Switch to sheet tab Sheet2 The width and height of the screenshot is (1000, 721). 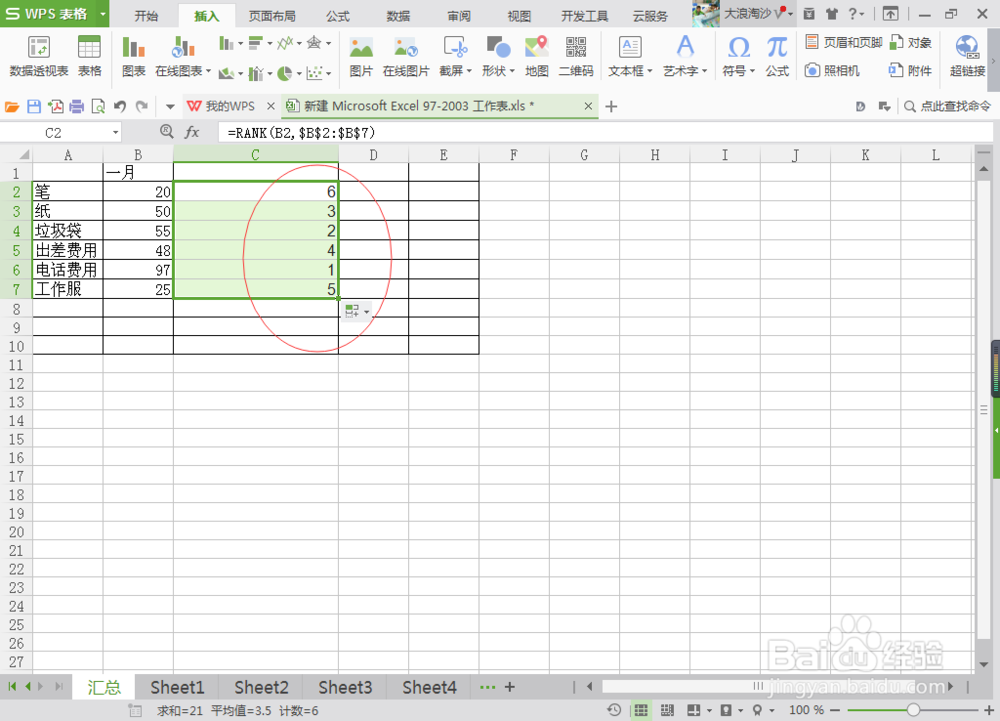point(261,687)
